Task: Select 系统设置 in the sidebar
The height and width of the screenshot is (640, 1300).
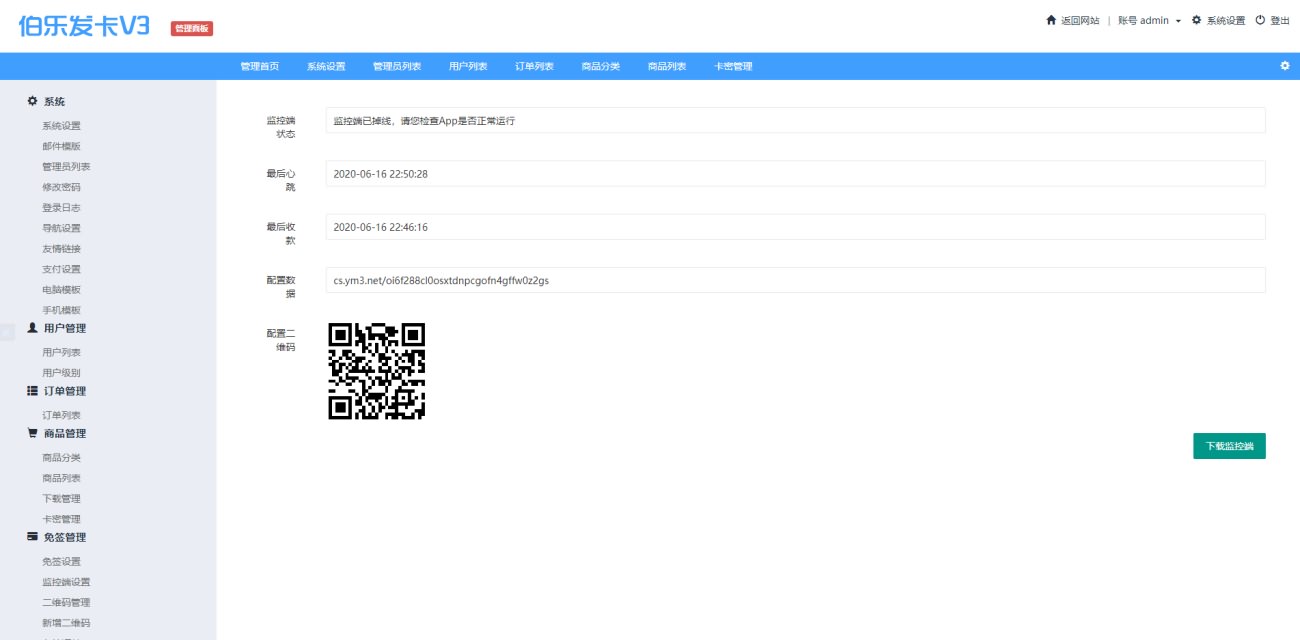Action: (61, 126)
